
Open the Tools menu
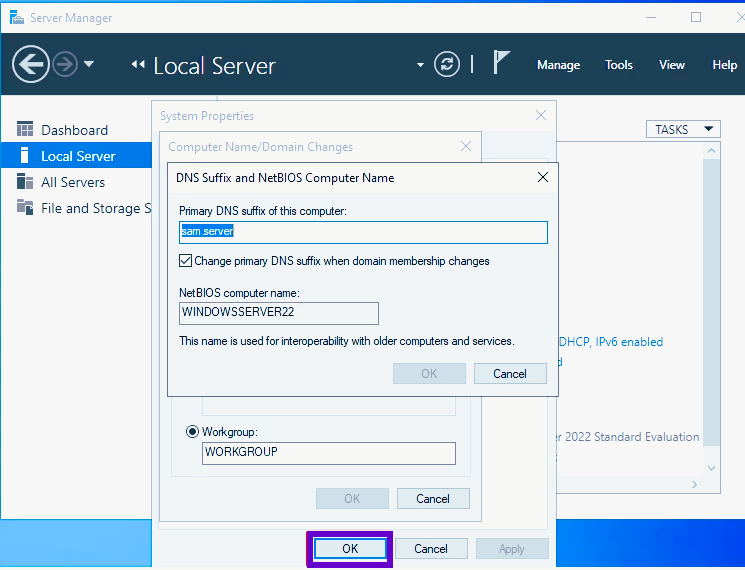619,65
